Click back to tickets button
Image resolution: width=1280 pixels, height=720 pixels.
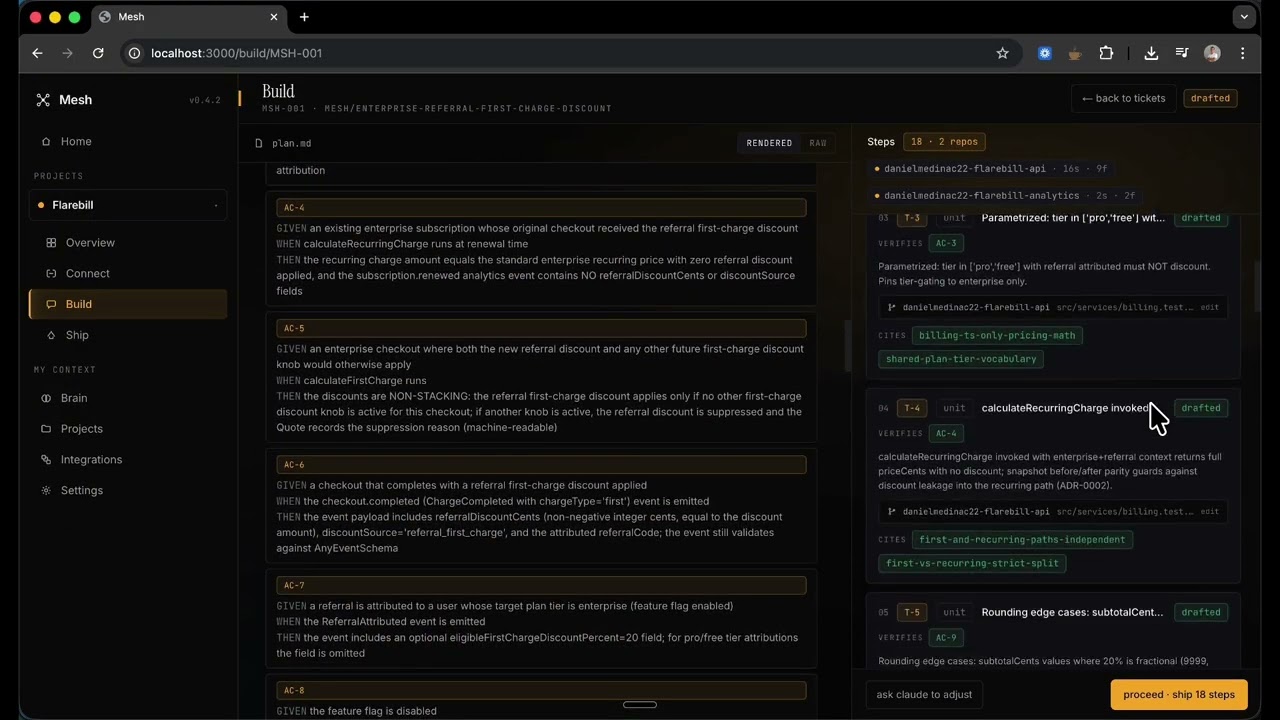point(1124,98)
